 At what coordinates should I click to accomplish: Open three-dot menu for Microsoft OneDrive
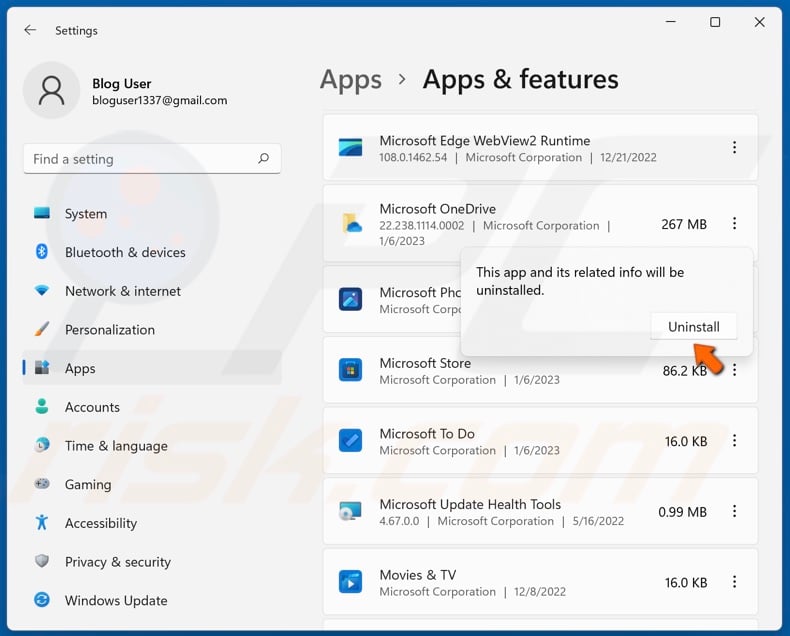(x=734, y=225)
